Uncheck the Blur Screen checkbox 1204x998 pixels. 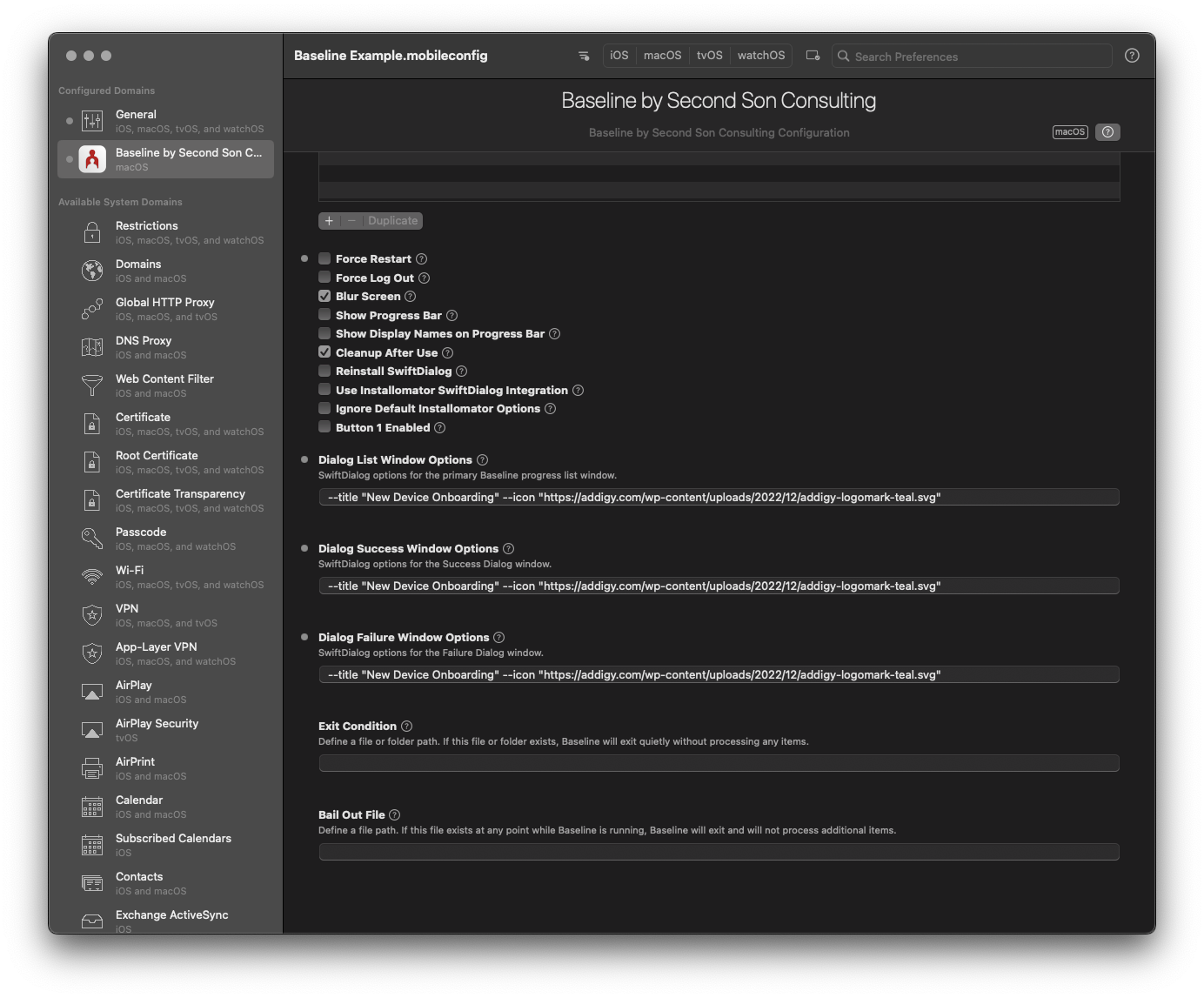click(324, 296)
